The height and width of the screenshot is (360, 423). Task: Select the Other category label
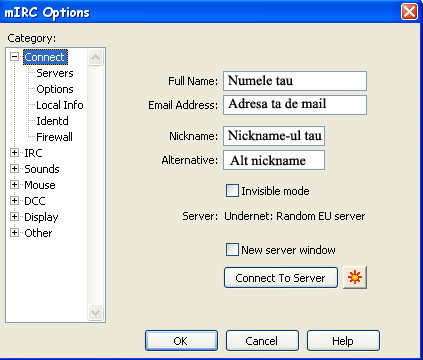click(x=38, y=233)
